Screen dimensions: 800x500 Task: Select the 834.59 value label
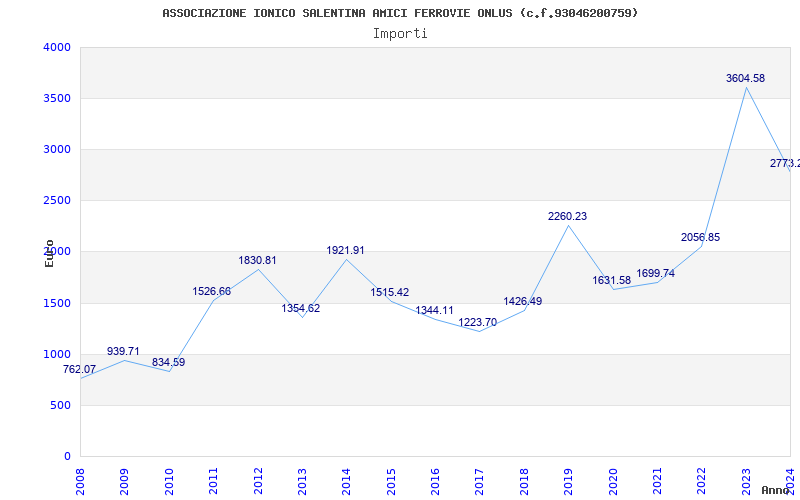(x=168, y=363)
